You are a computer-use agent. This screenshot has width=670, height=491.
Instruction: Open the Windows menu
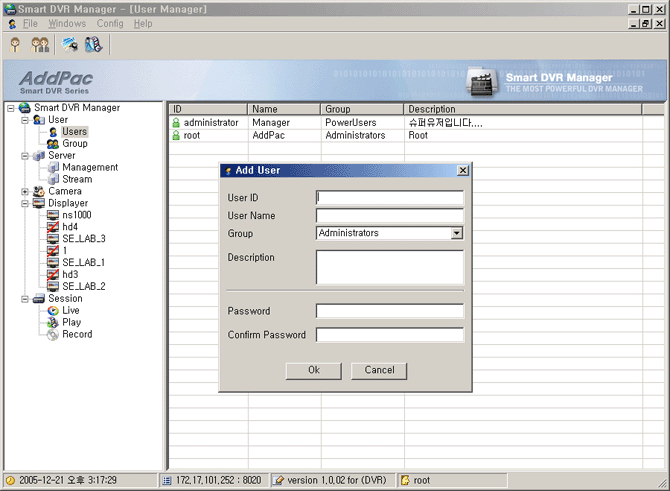point(67,24)
